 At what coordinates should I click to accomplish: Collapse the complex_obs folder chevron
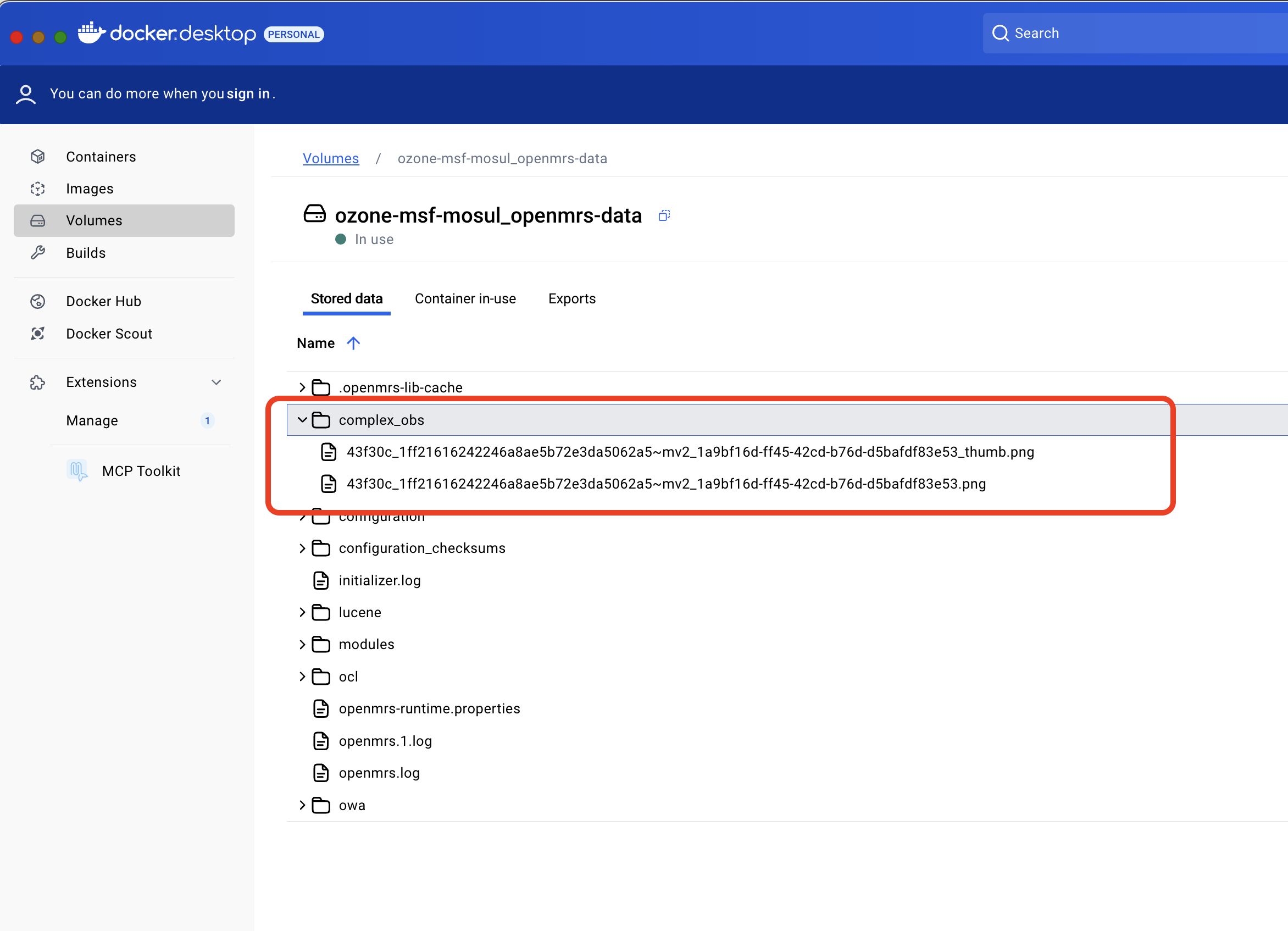(302, 420)
